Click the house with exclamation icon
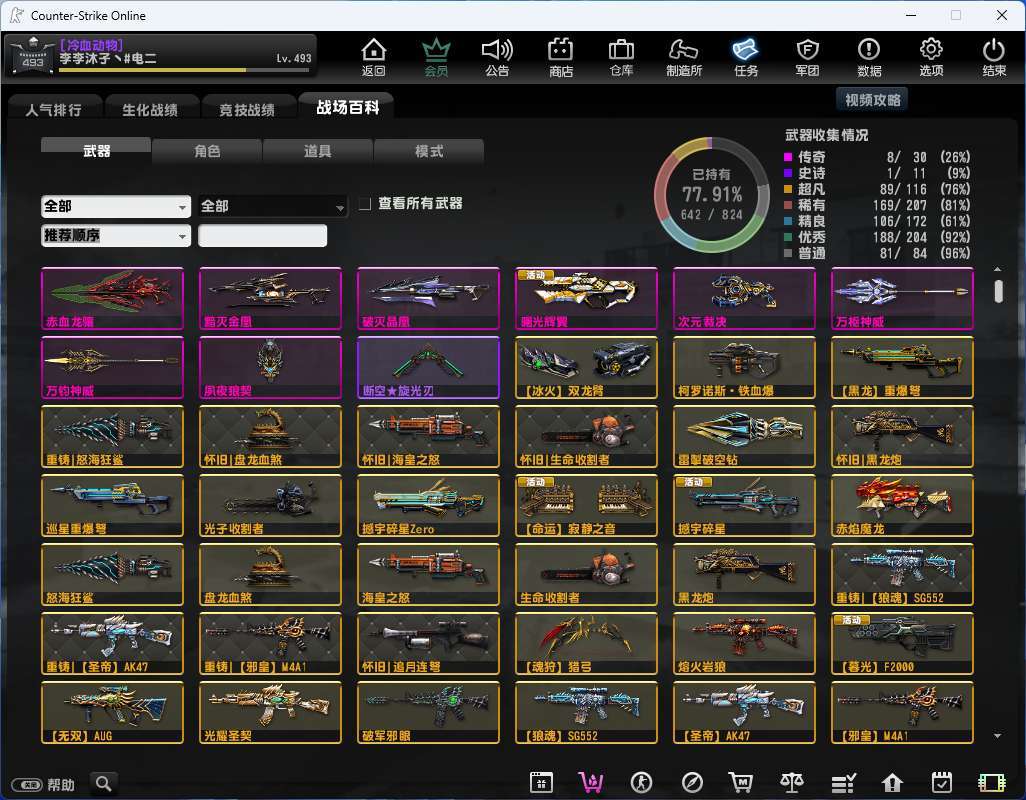Viewport: 1026px width, 800px height. tap(892, 782)
